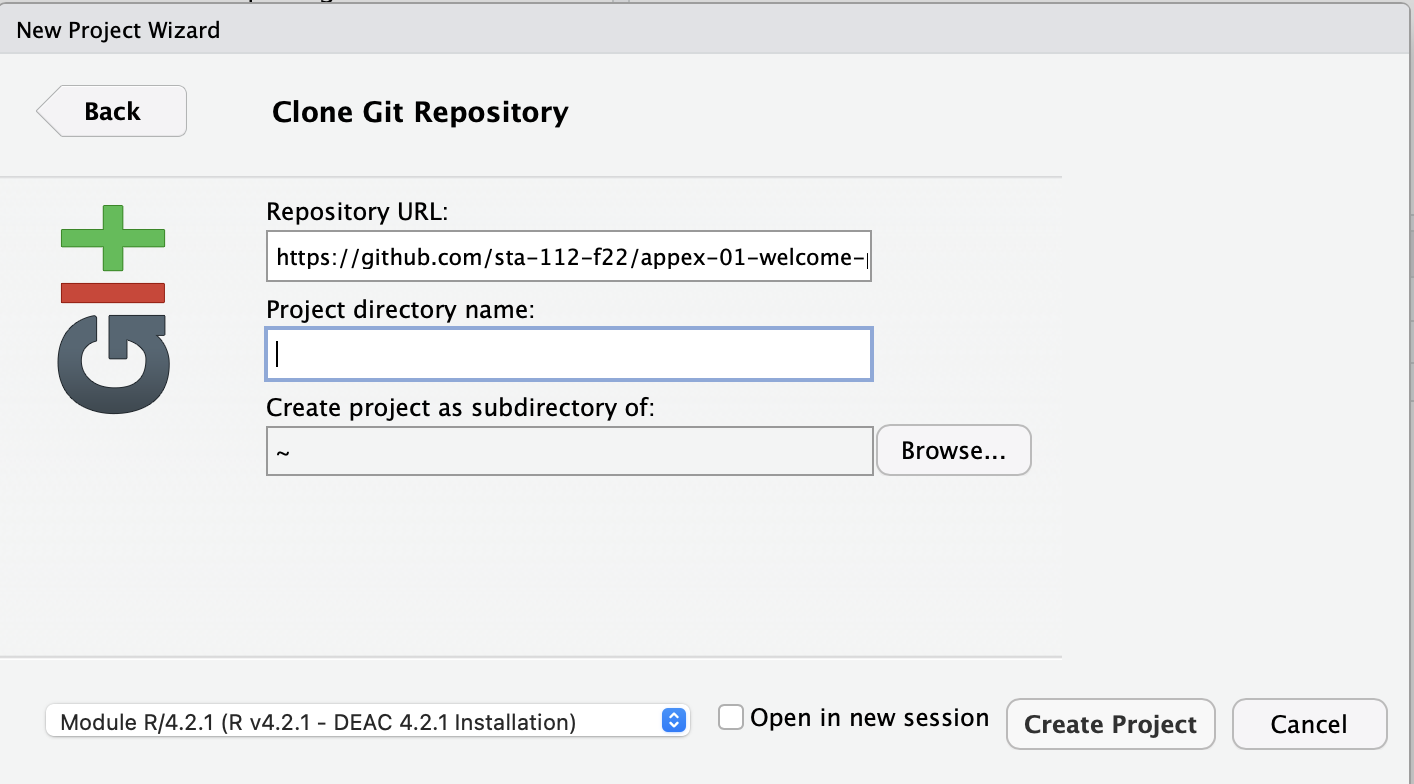Click the Clone Git Repository heading

(x=420, y=112)
